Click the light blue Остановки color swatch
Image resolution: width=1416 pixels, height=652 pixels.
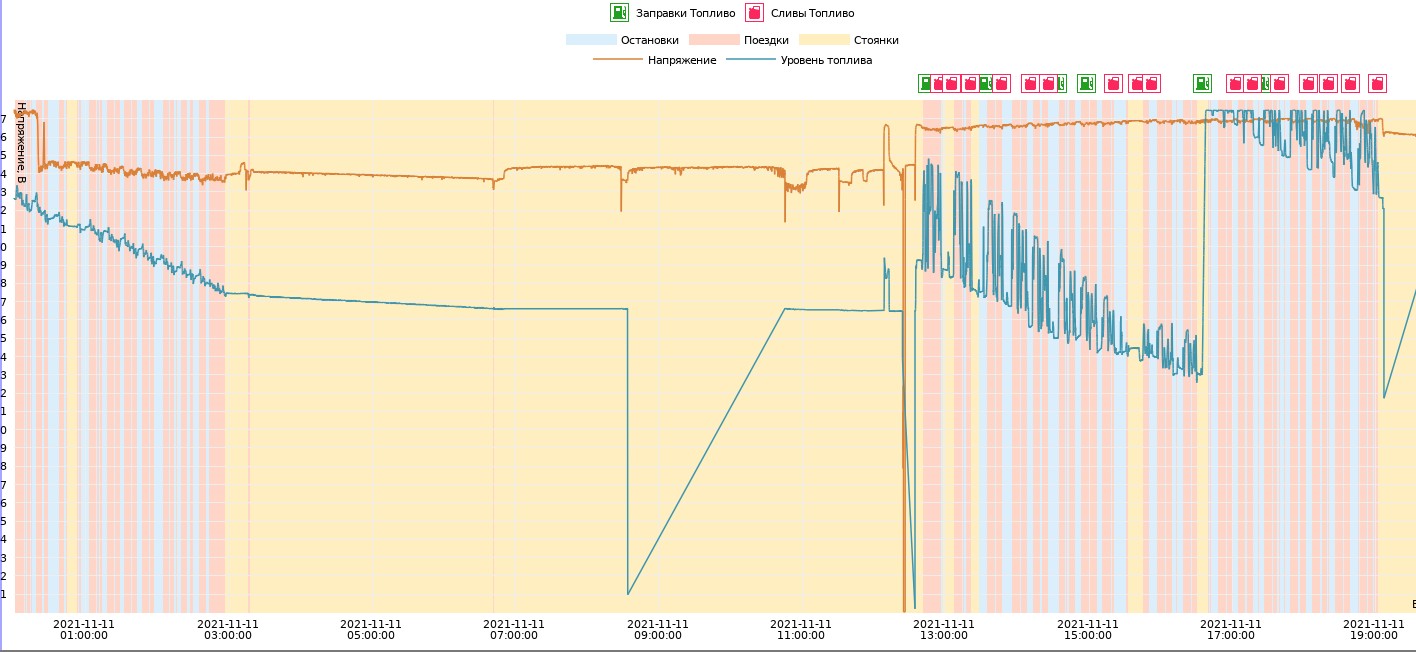[590, 40]
